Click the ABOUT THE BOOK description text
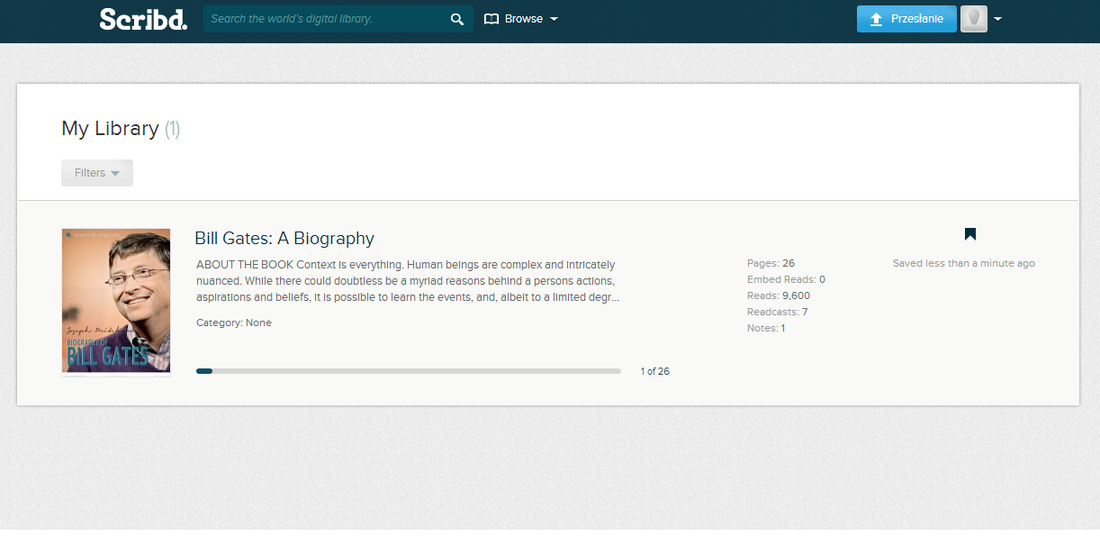This screenshot has width=1100, height=536. pos(407,281)
